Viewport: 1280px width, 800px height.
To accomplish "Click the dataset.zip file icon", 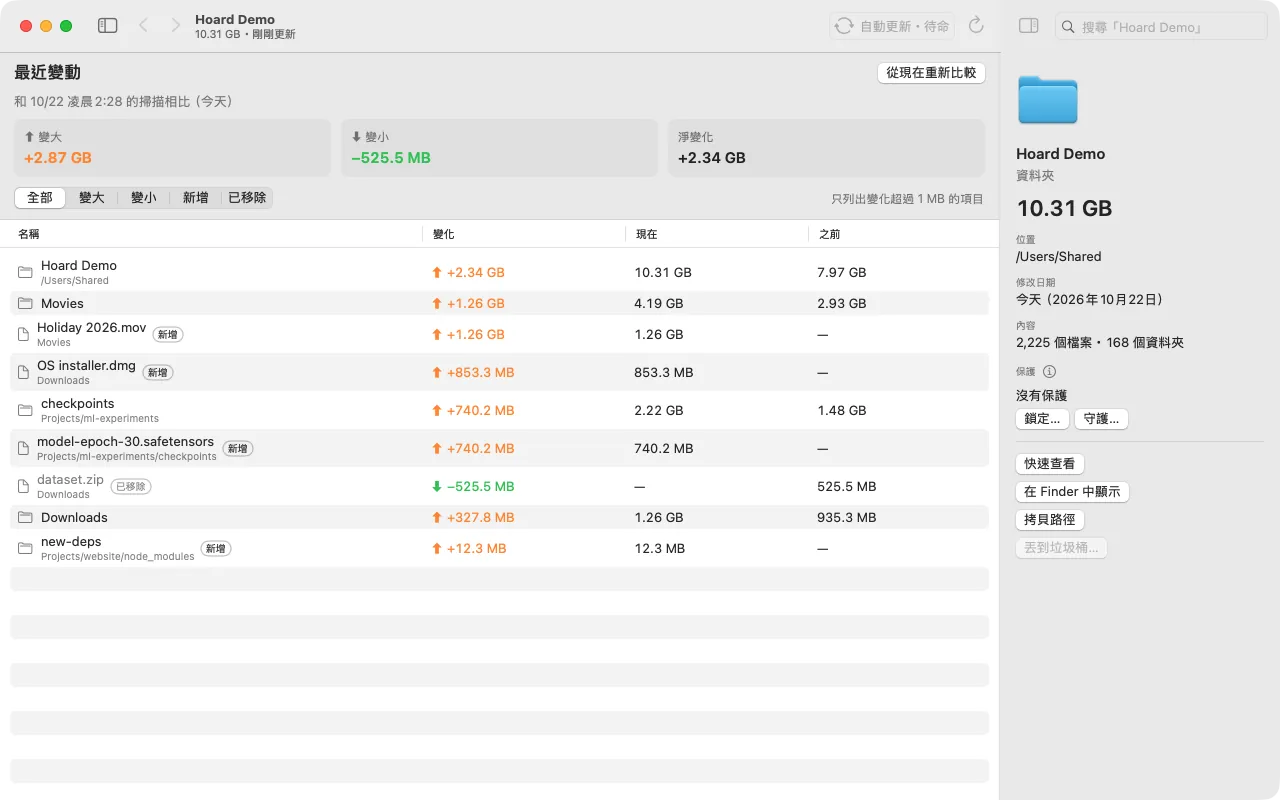I will (x=24, y=486).
